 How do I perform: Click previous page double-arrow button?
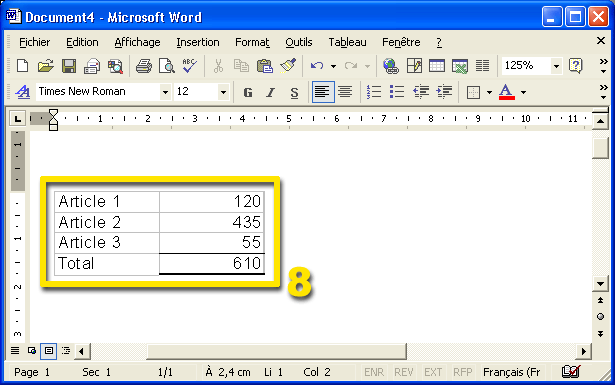pos(600,300)
